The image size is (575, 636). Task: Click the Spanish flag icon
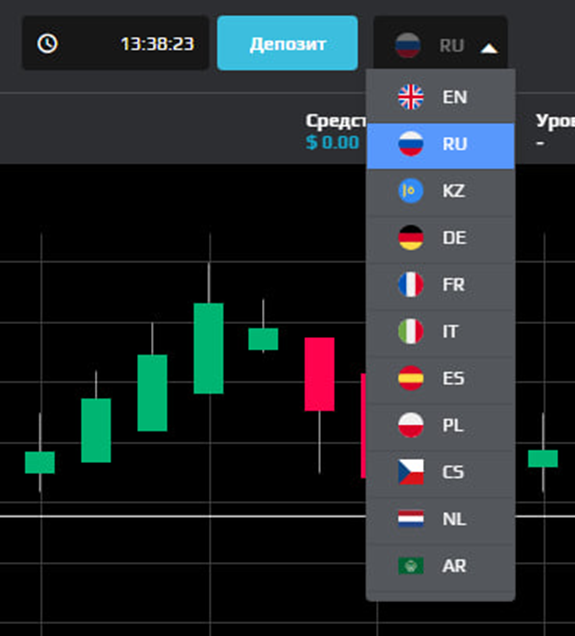[411, 378]
